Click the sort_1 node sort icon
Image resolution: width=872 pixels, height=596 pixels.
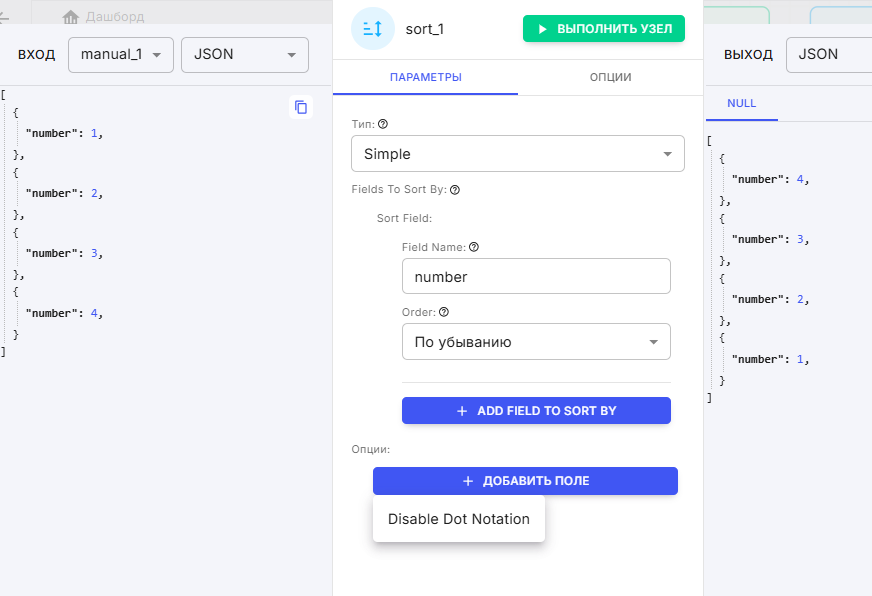pos(373,28)
